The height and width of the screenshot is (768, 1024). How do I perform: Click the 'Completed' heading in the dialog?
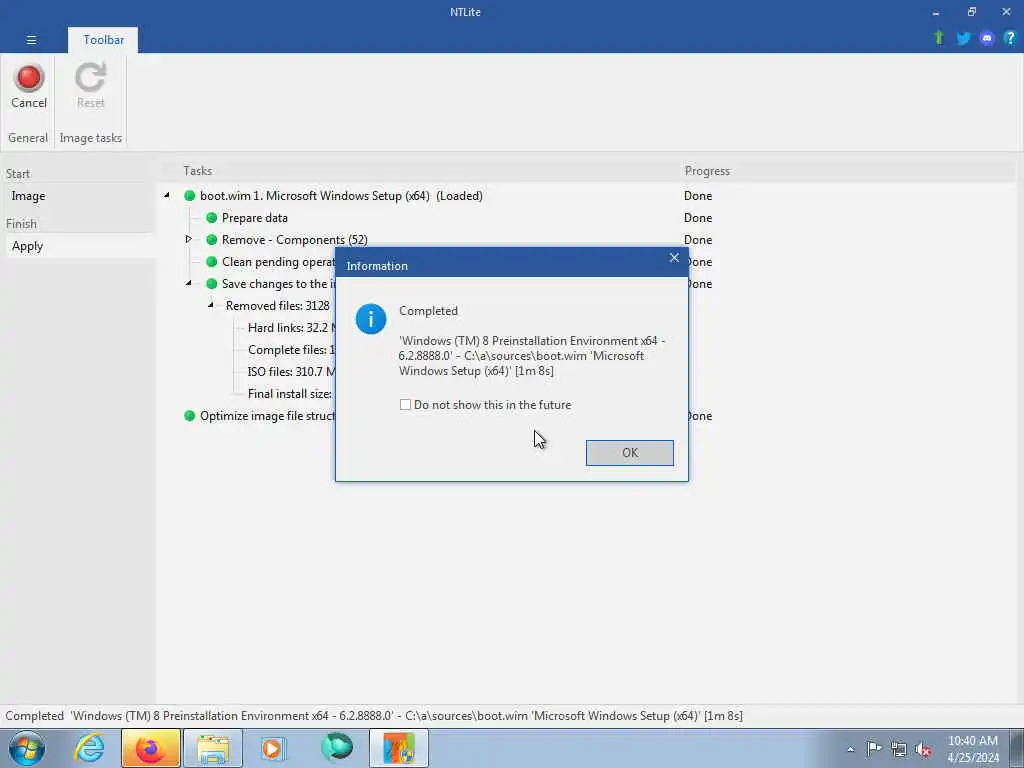[x=428, y=311]
